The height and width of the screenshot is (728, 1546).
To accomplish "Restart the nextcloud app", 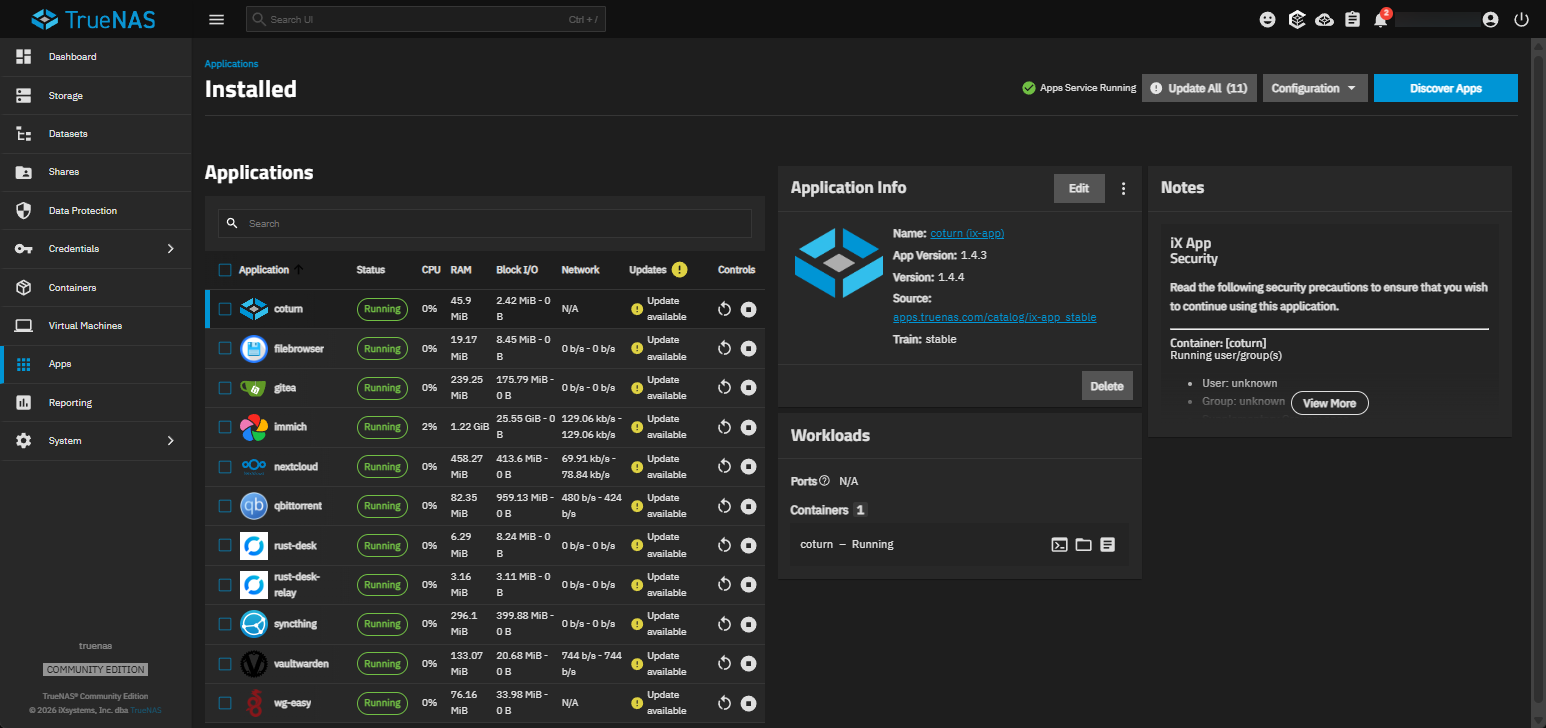I will (x=725, y=467).
